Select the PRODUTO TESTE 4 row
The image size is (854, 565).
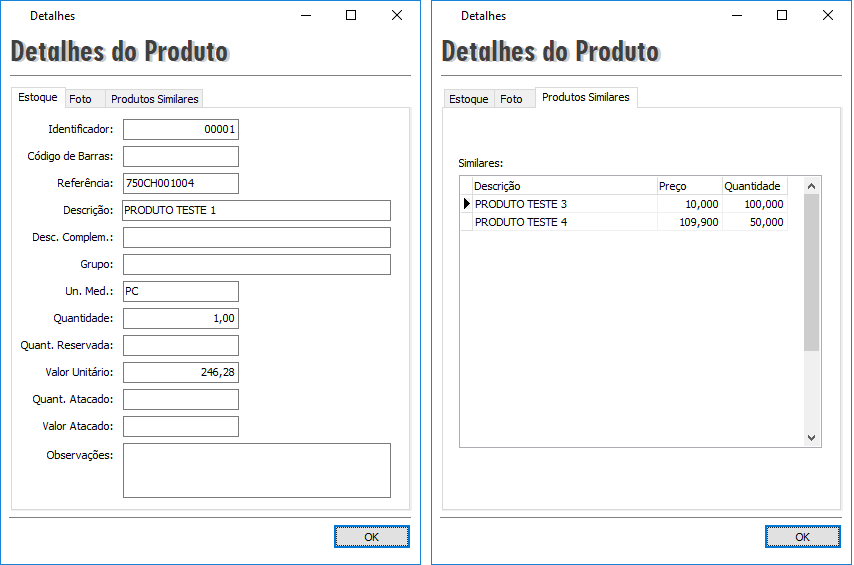564,222
